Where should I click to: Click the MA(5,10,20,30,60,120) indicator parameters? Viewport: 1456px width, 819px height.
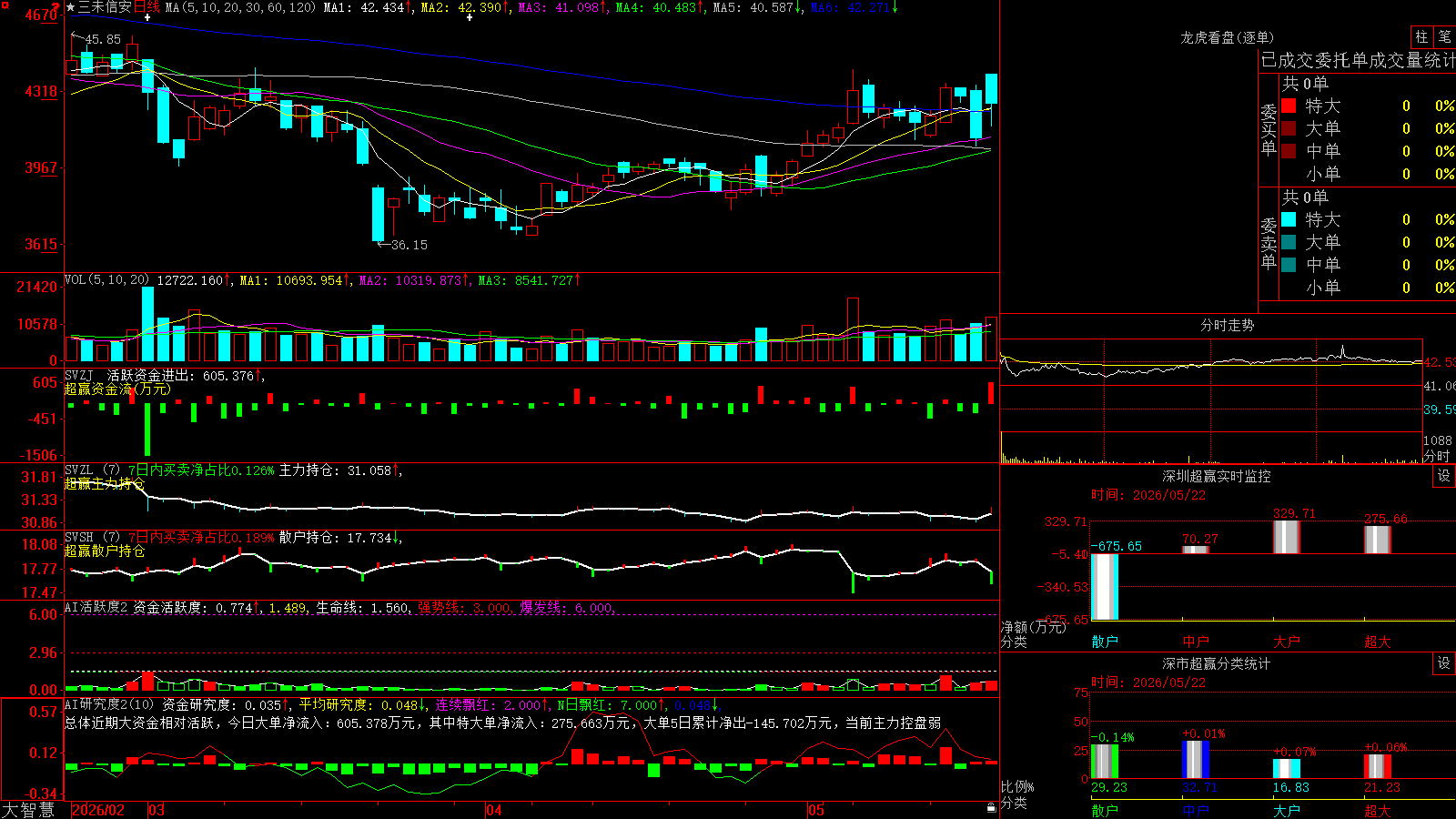click(x=240, y=7)
